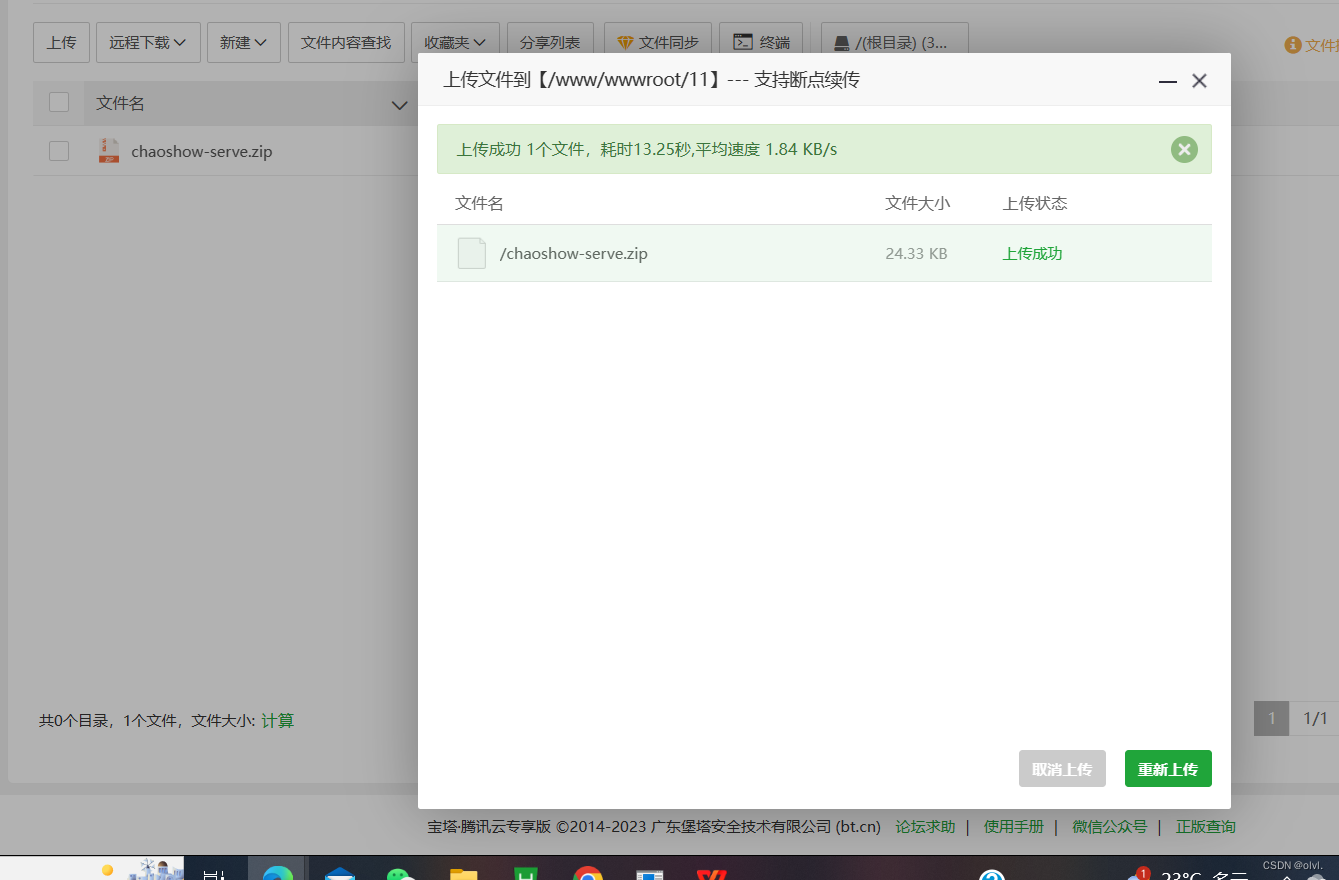Go to page 1 in pagination
Image resolution: width=1339 pixels, height=880 pixels.
pos(1272,718)
